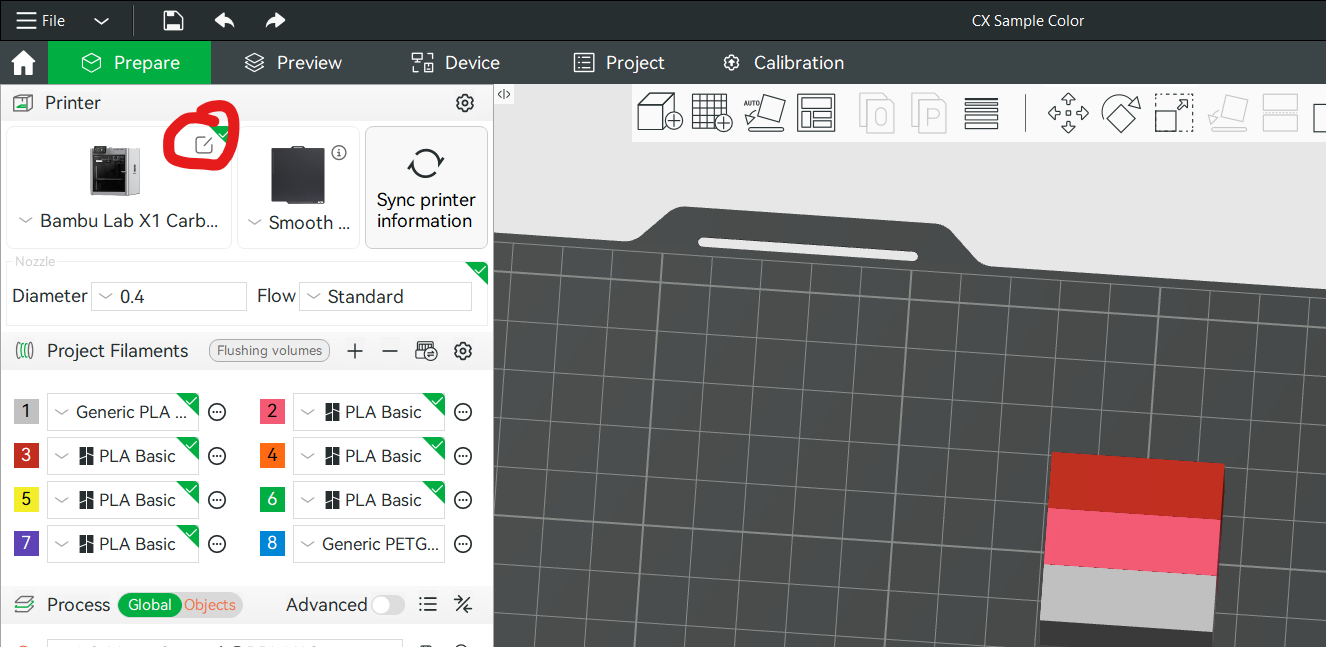Add a primitive cube to plate
The width and height of the screenshot is (1326, 647).
click(x=659, y=112)
